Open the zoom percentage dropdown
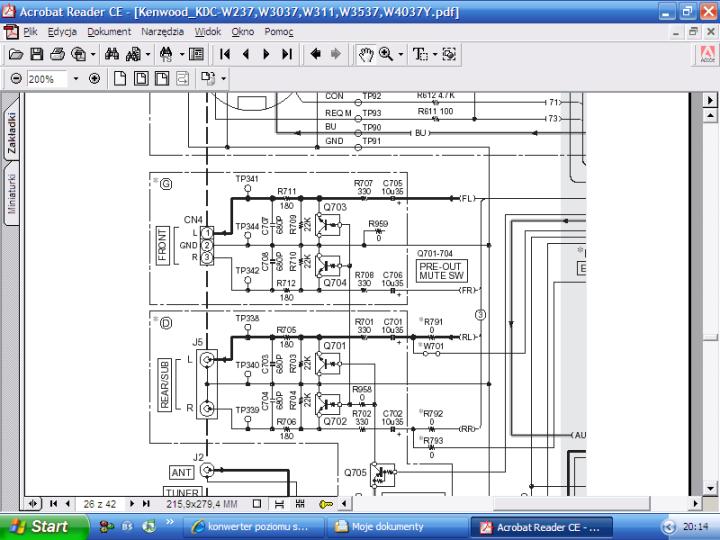This screenshot has width=720, height=540. tap(76, 79)
